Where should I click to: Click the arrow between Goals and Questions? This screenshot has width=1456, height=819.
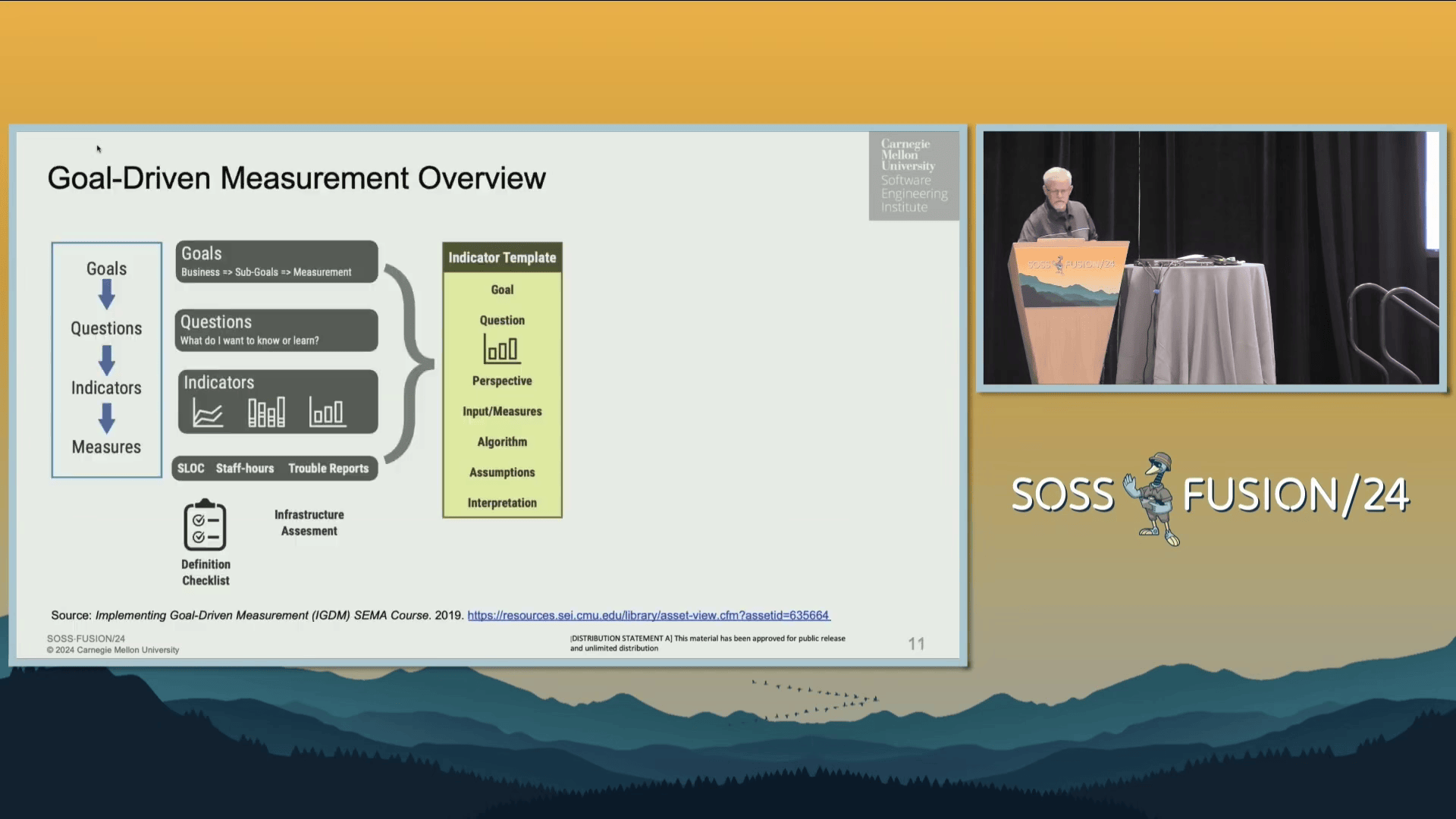coord(107,294)
